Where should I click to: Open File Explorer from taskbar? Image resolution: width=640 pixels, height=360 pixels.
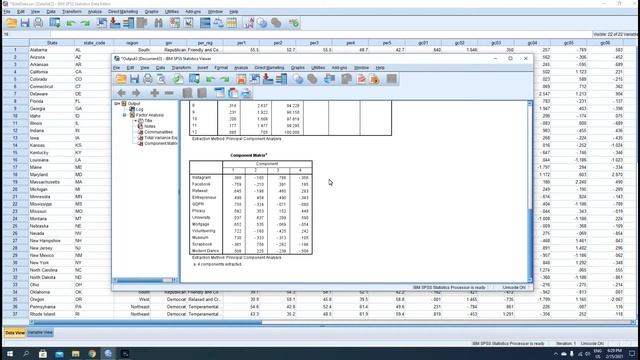[x=76, y=354]
